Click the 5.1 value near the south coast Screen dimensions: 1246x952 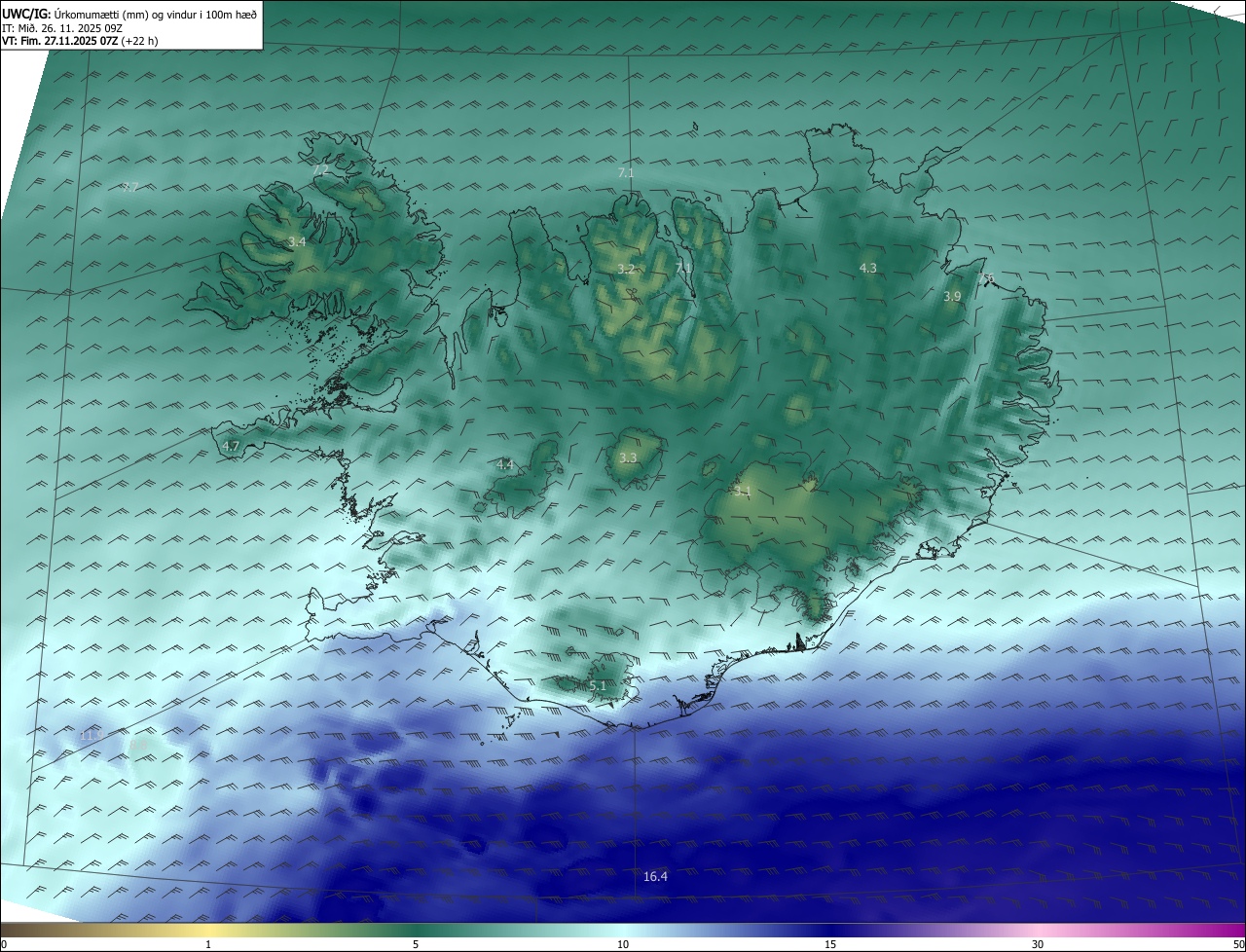click(x=598, y=686)
